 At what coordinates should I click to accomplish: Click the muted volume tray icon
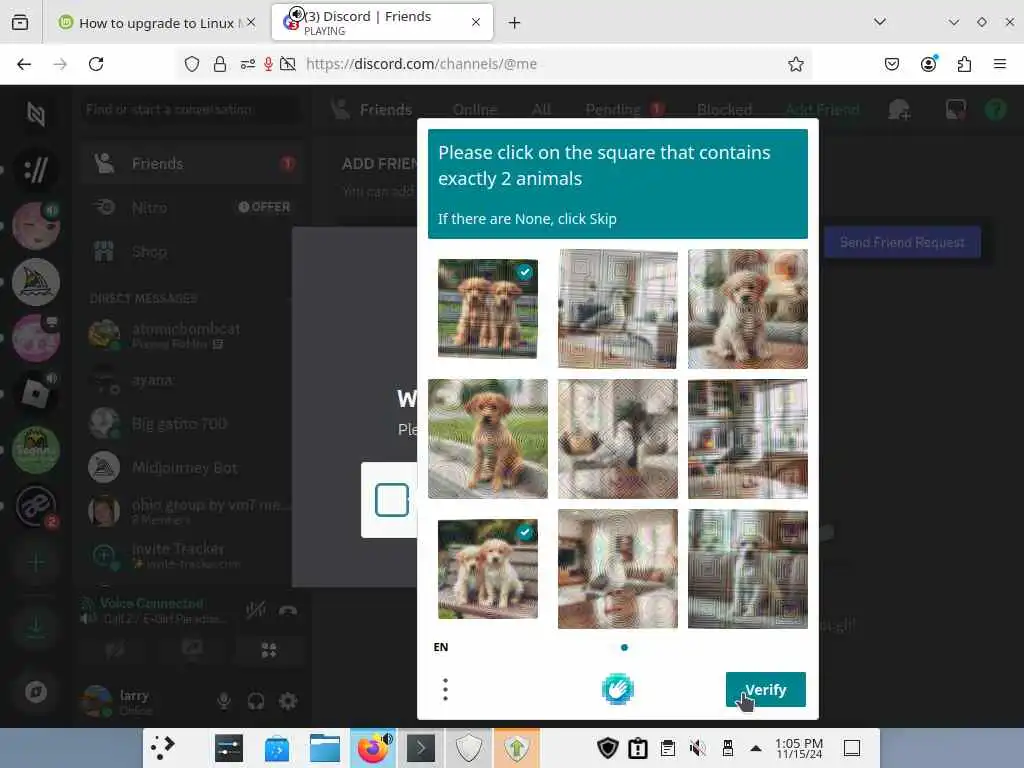[x=697, y=748]
